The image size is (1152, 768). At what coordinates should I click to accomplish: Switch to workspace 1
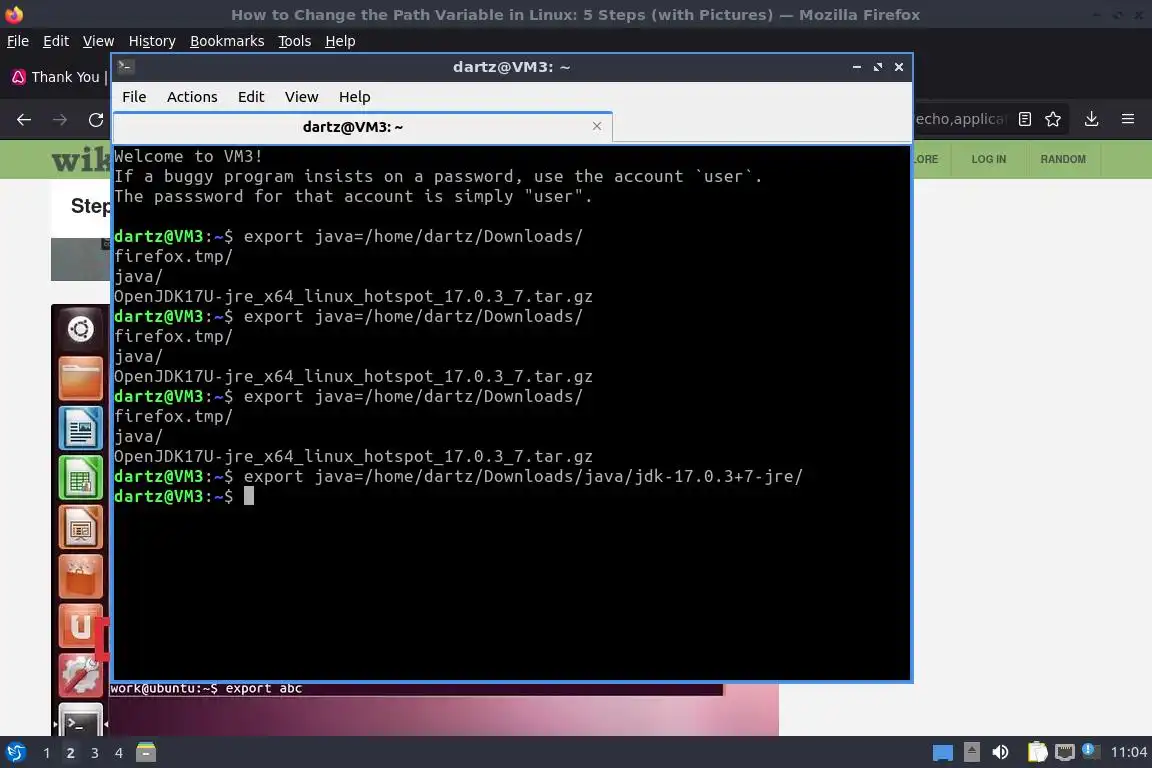click(46, 753)
